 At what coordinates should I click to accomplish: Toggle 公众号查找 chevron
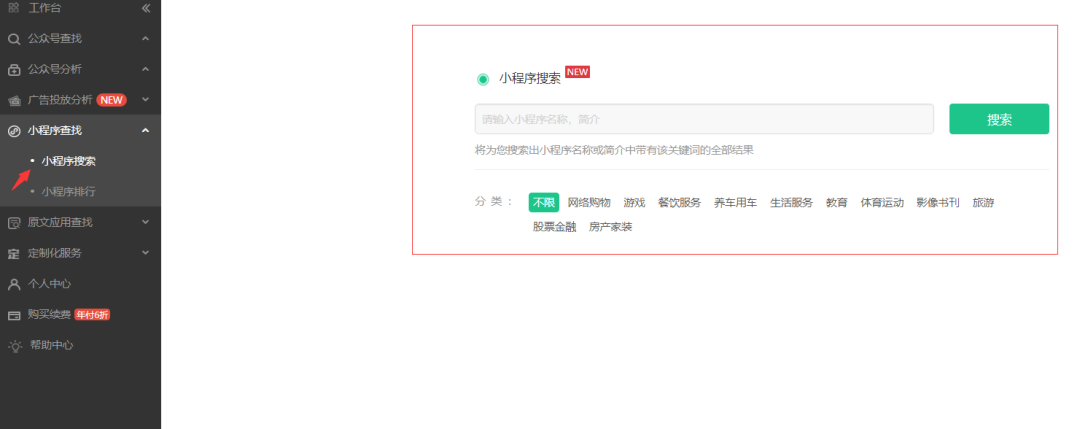(x=145, y=39)
